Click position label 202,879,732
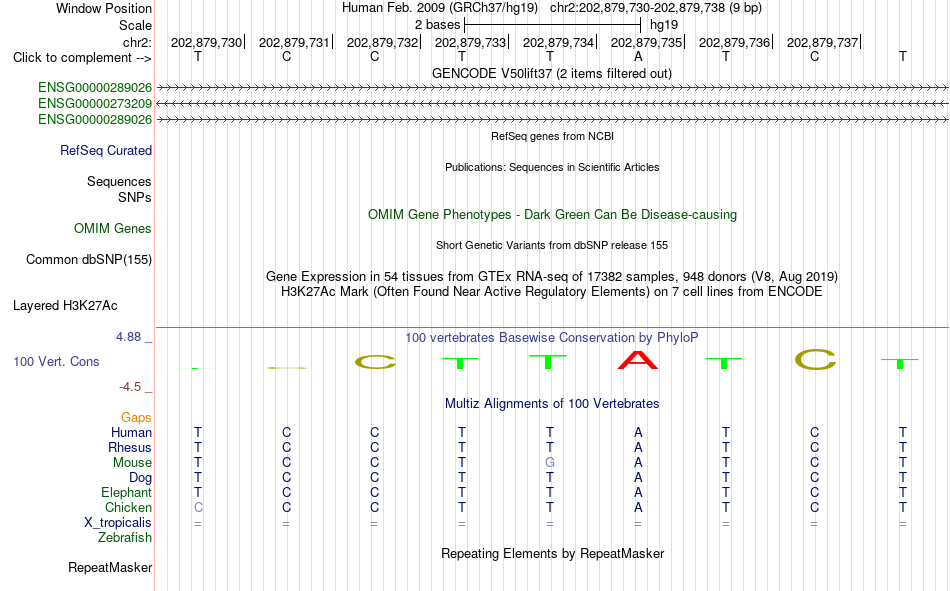Viewport: 950px width, 591px height. click(x=382, y=42)
